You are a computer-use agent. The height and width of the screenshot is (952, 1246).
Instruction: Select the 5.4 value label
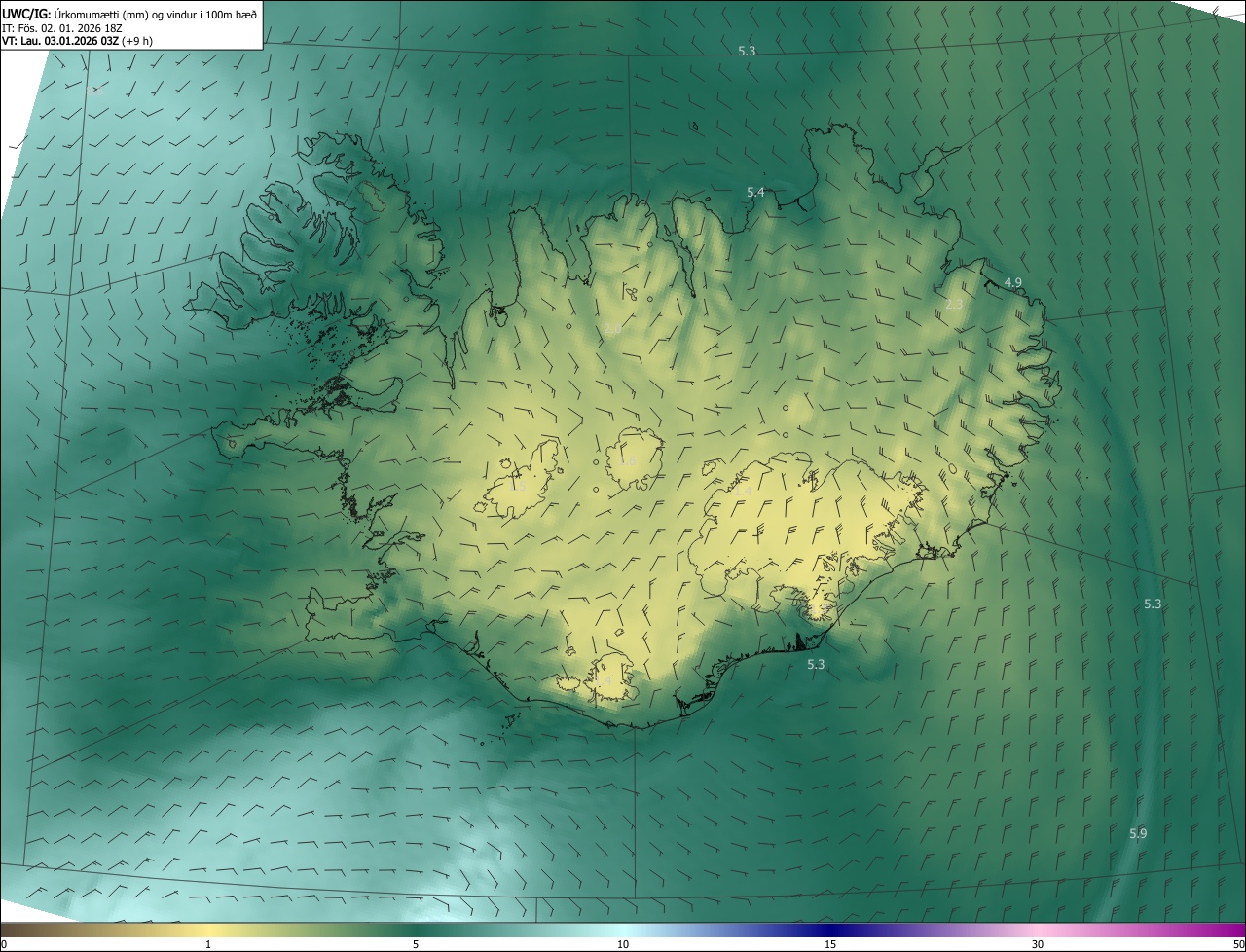(755, 193)
